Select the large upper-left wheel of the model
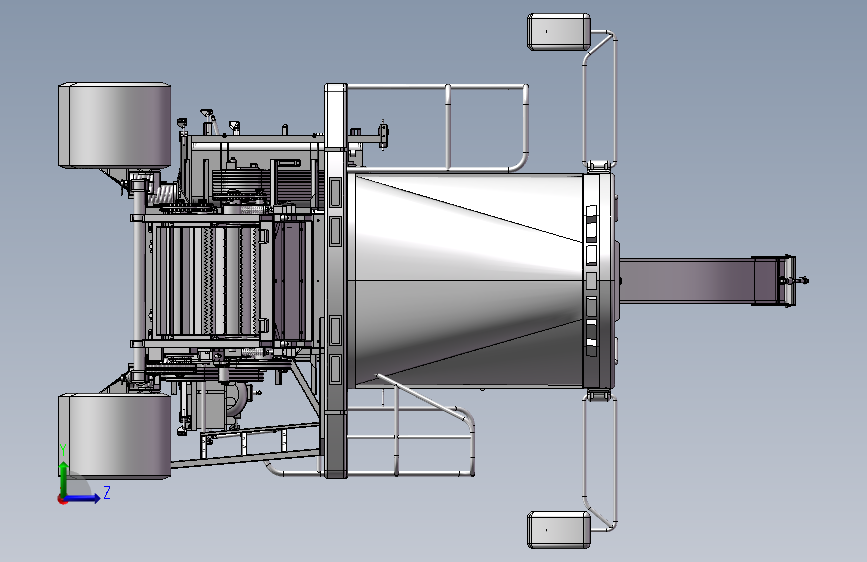The image size is (867, 562). [114, 125]
